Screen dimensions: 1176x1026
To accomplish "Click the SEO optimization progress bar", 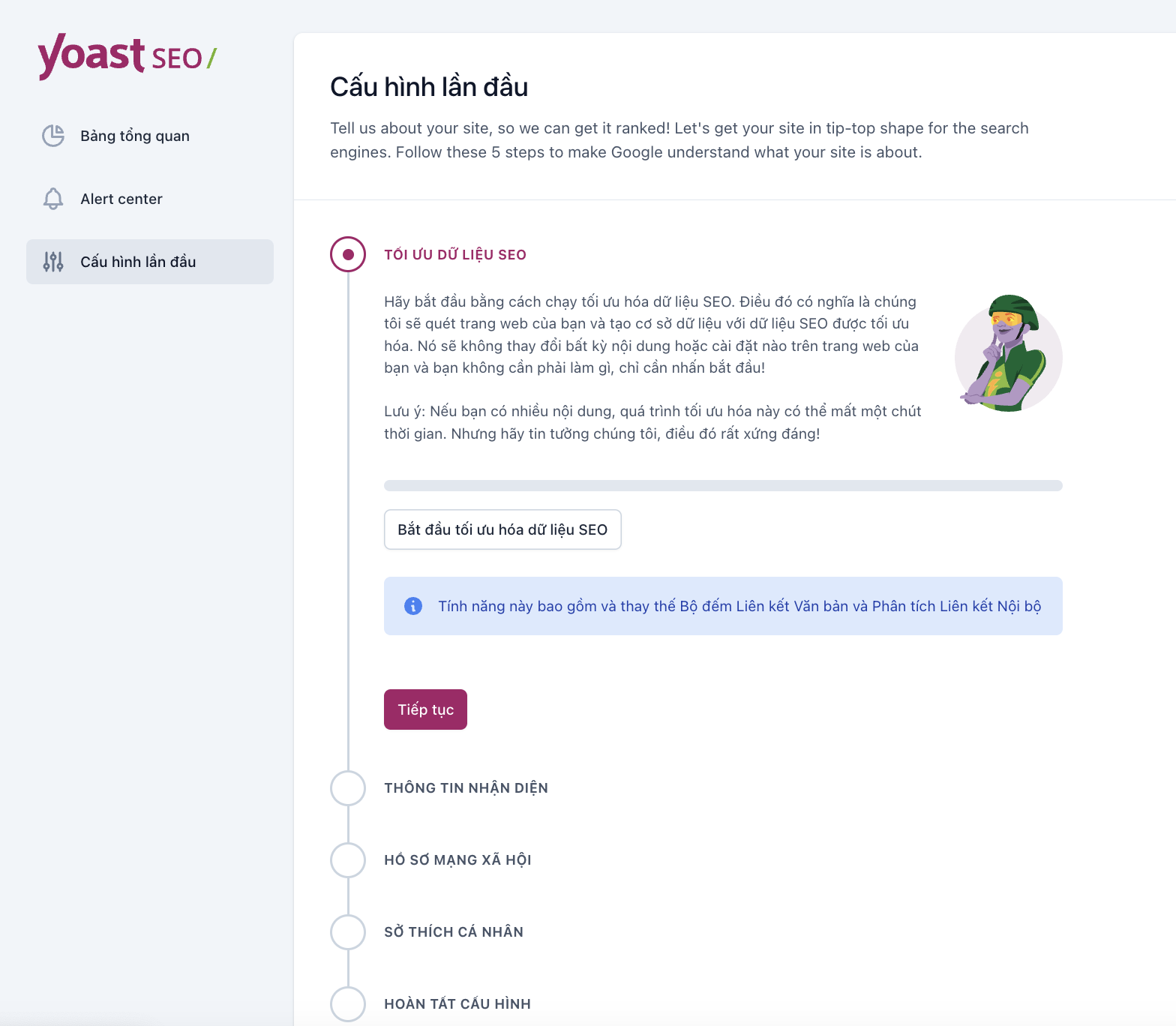I will pyautogui.click(x=723, y=486).
